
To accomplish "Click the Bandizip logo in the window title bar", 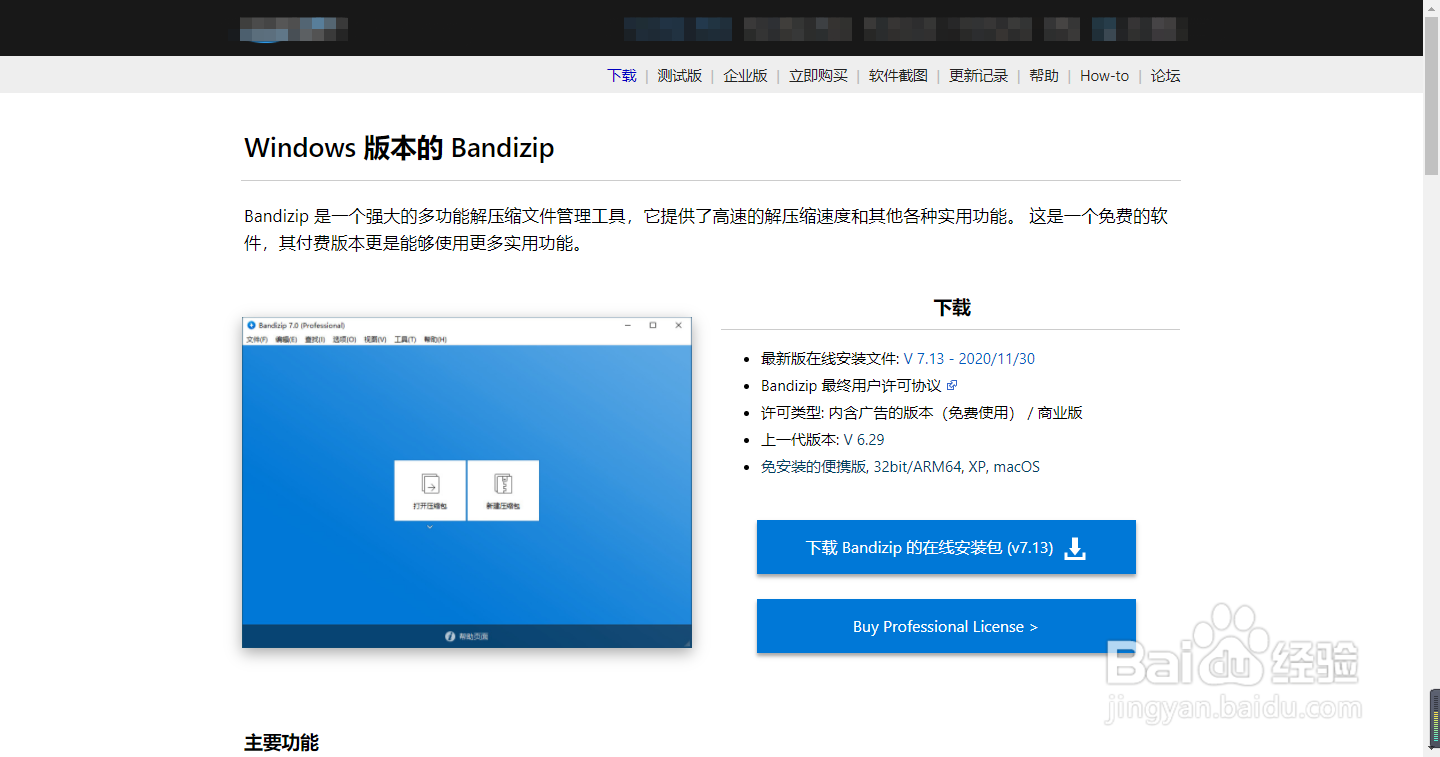I will (x=249, y=325).
